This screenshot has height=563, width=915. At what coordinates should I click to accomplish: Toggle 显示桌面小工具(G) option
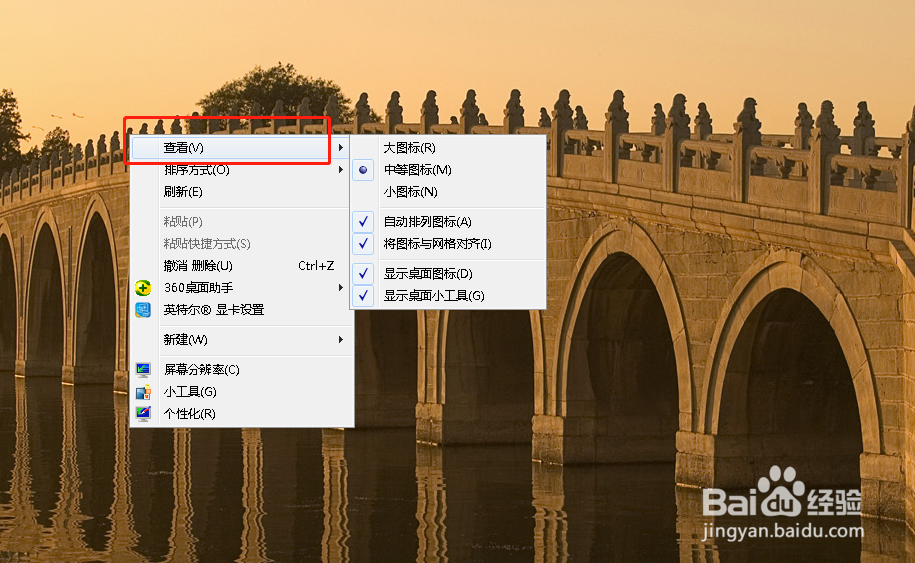pyautogui.click(x=448, y=296)
